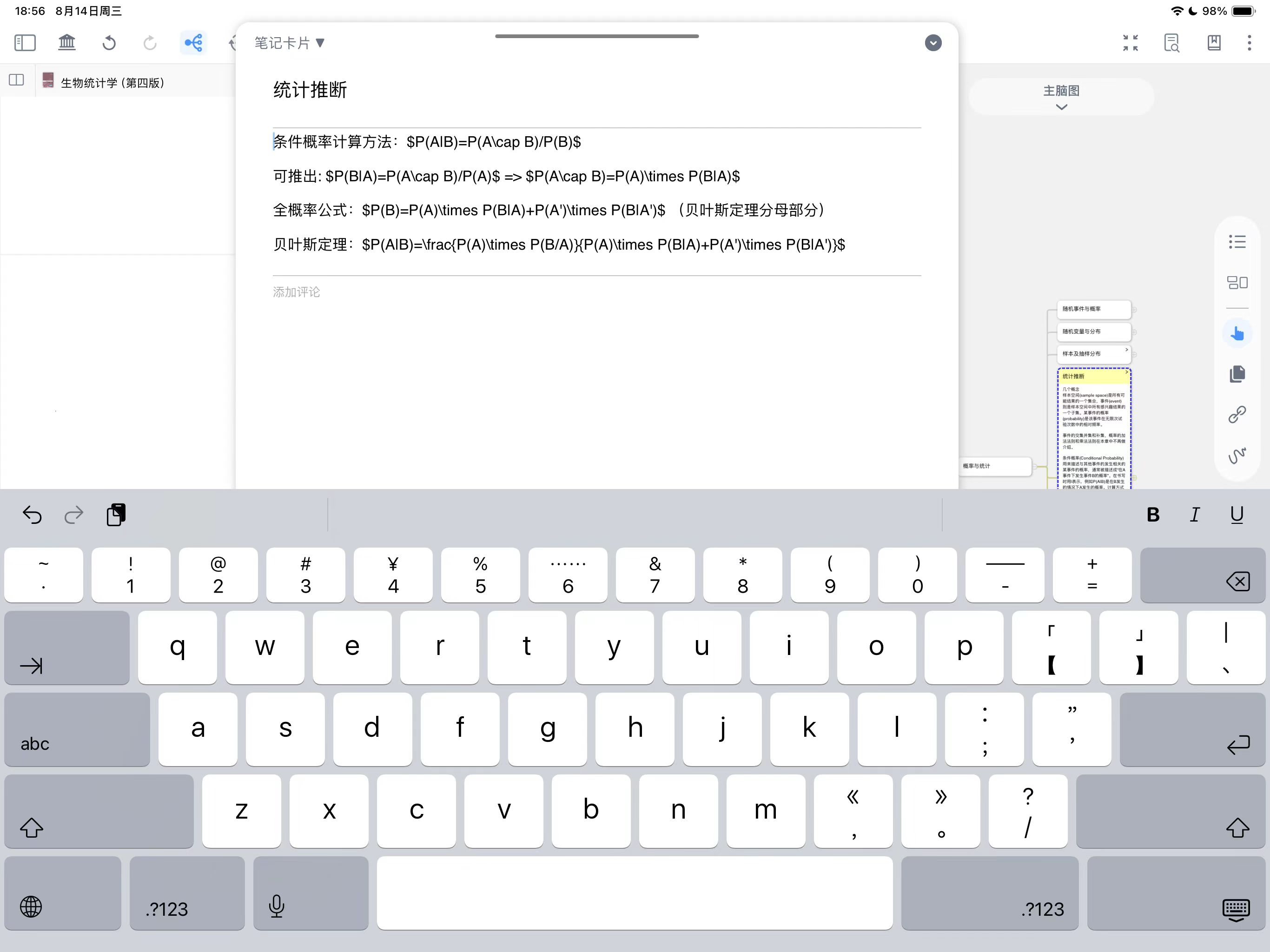Select the hand touch tool
The height and width of the screenshot is (952, 1270).
[x=1237, y=333]
